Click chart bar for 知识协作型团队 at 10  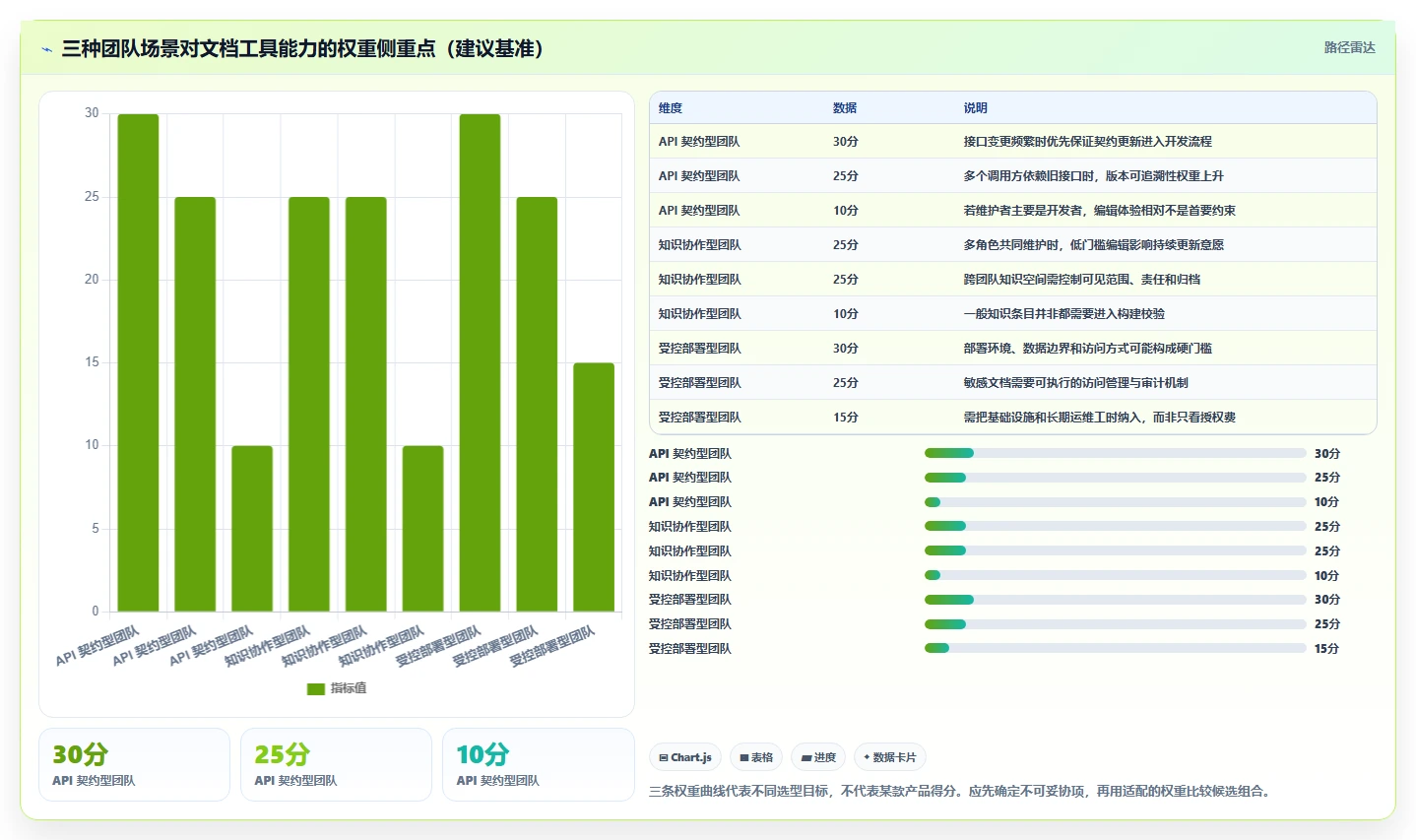point(423,529)
